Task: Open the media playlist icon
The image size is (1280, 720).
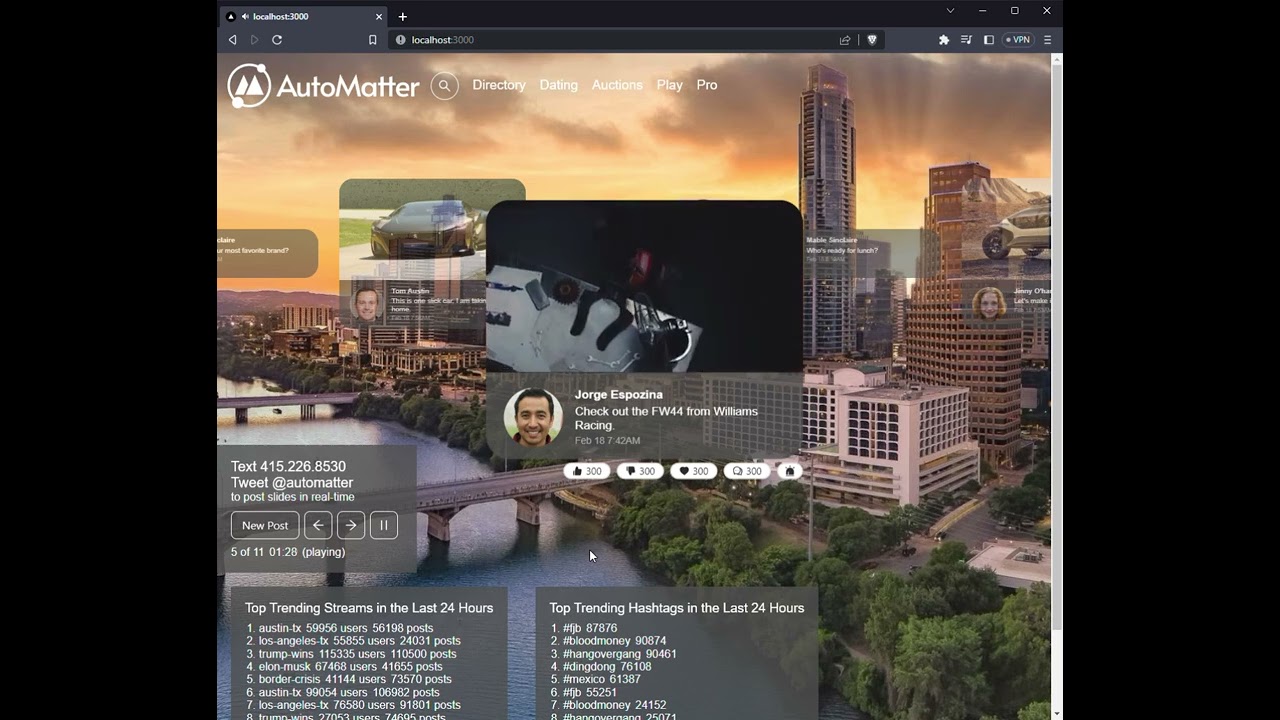Action: point(966,40)
